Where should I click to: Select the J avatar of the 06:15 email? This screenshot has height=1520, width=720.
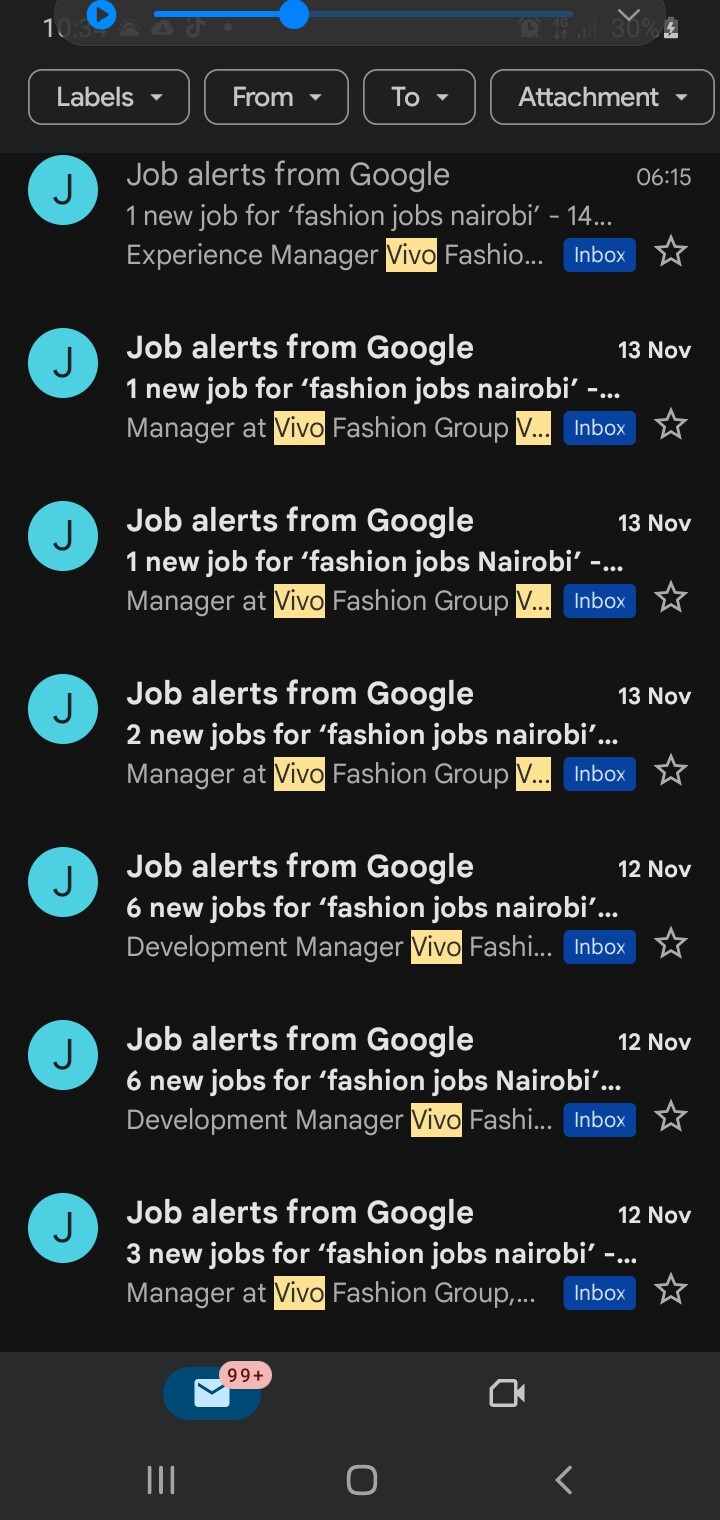coord(63,190)
